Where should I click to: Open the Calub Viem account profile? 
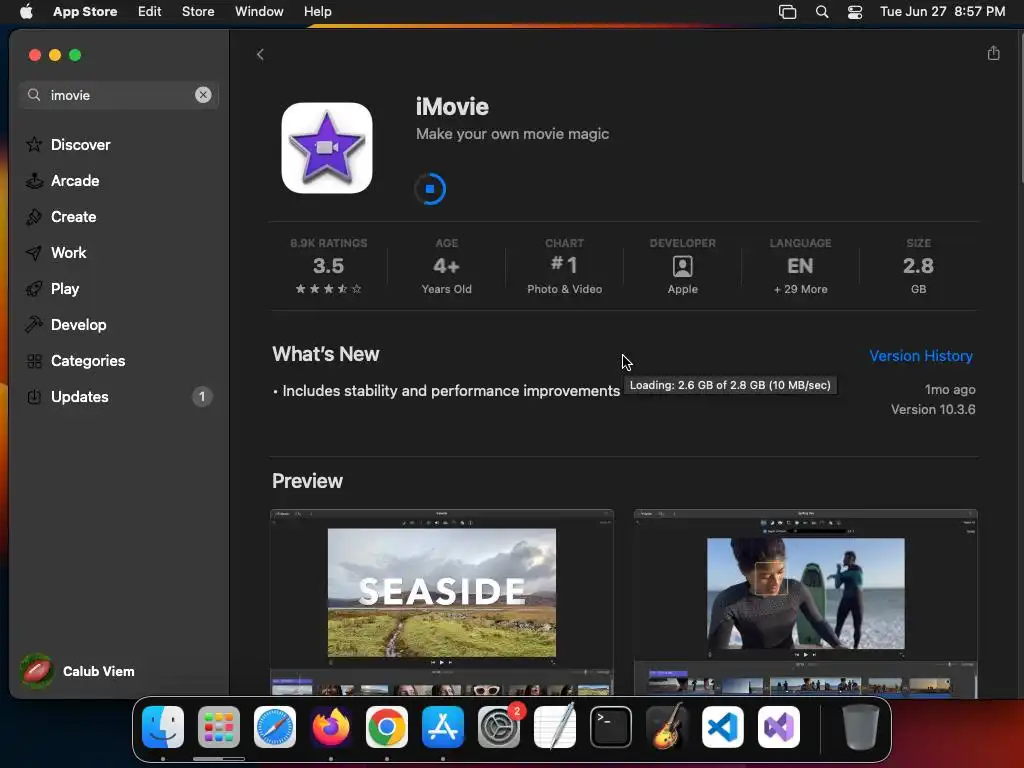click(77, 671)
